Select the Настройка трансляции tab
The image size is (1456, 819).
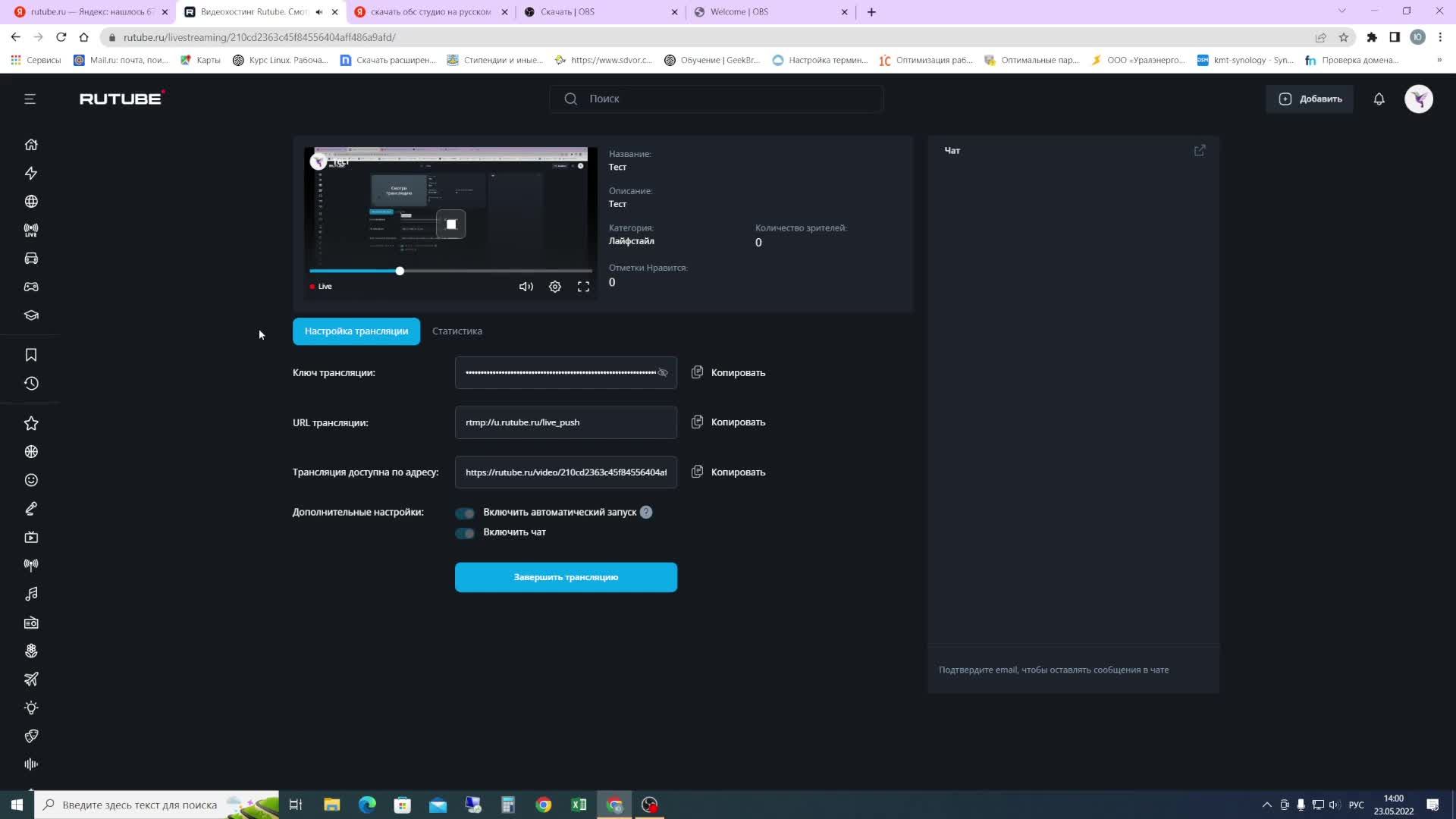click(356, 331)
